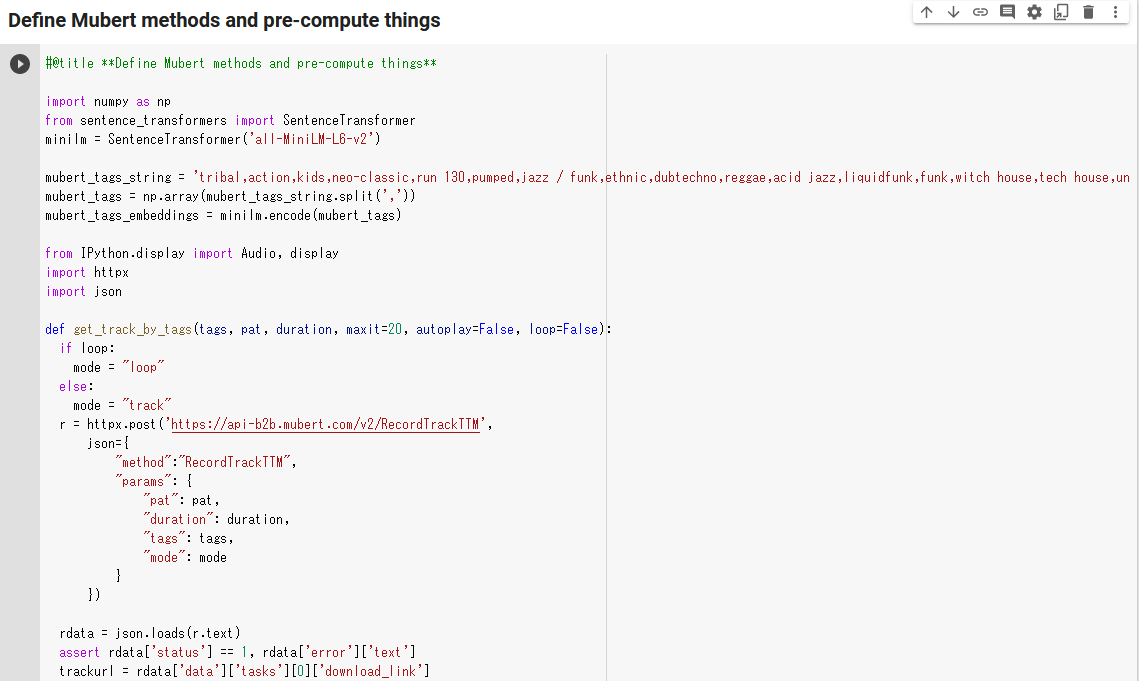Screen dimensions: 1139x681
Task: Copy link to this cell
Action: [x=980, y=12]
